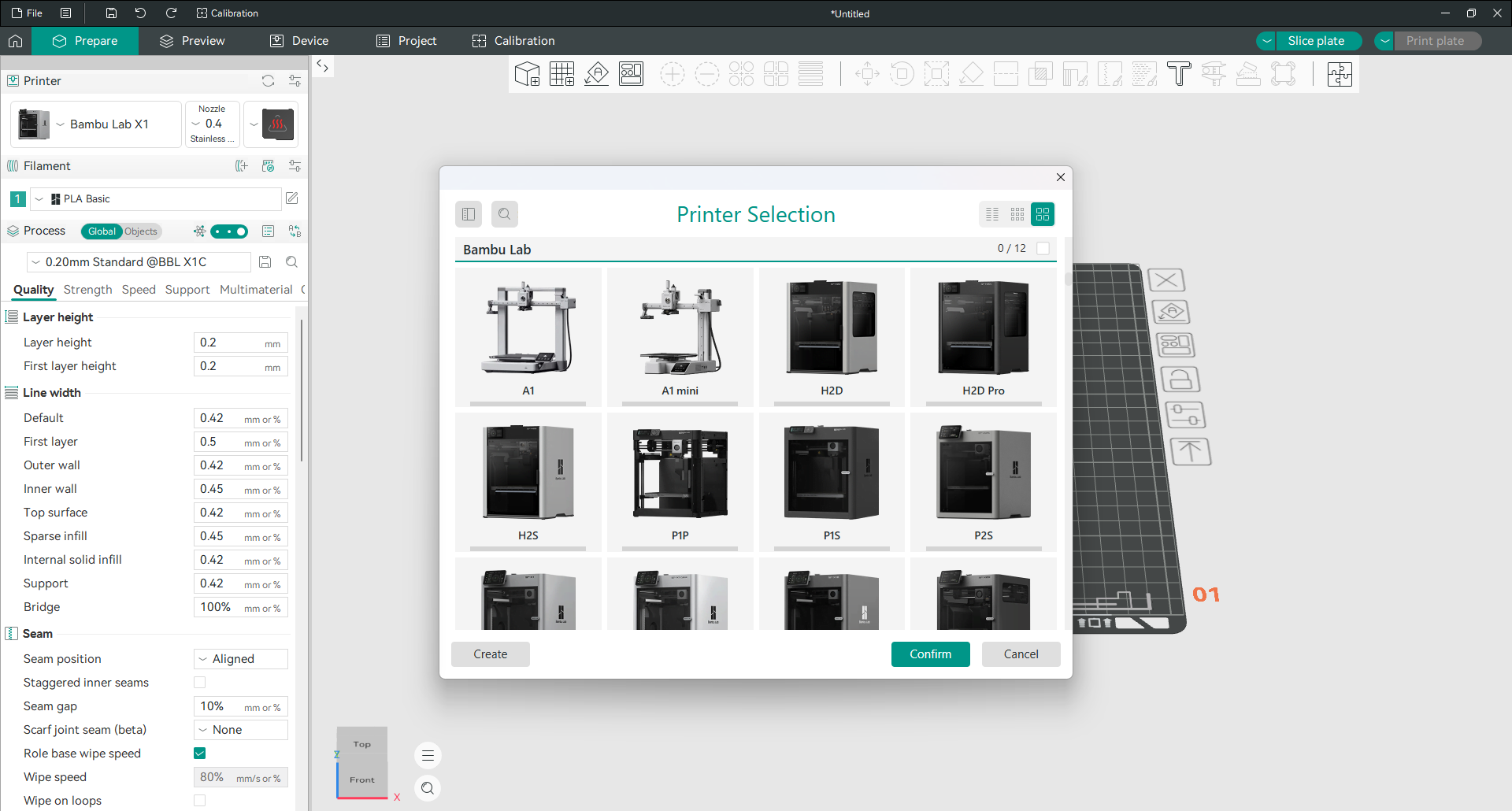Image resolution: width=1512 pixels, height=811 pixels.
Task: Click the Save file icon in the title bar
Action: (x=111, y=13)
